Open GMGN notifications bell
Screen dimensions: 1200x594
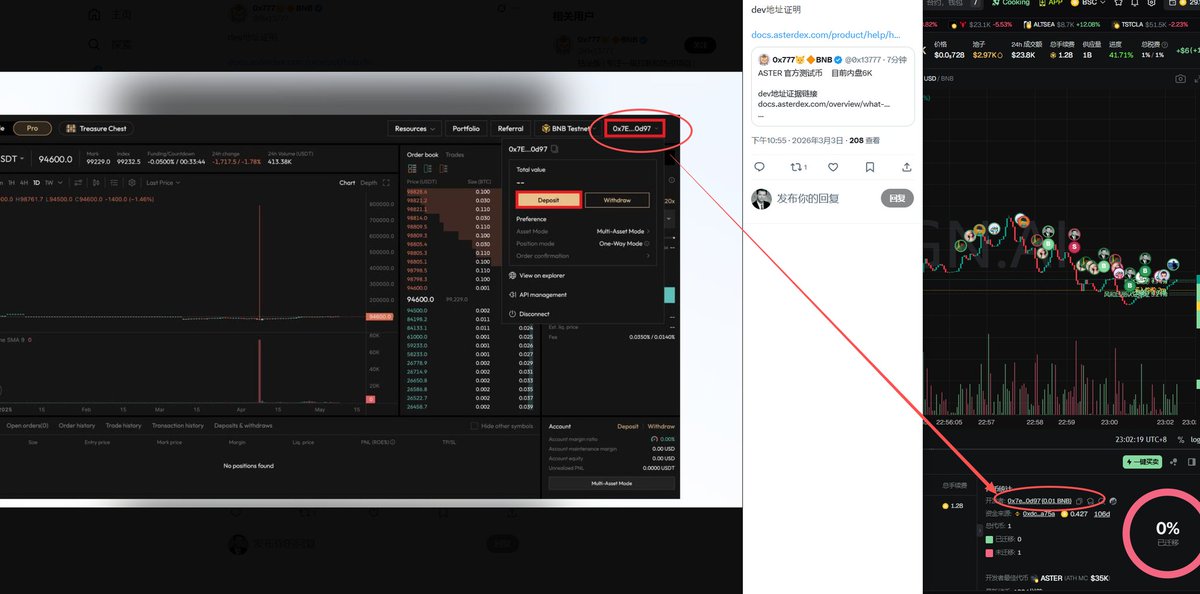coord(1134,3)
